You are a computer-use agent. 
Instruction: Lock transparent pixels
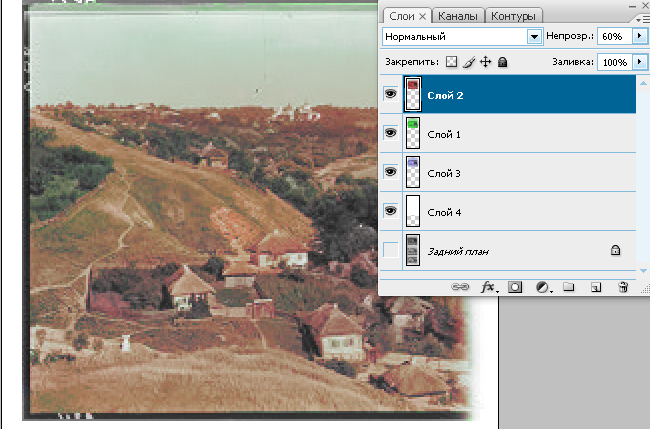click(451, 62)
